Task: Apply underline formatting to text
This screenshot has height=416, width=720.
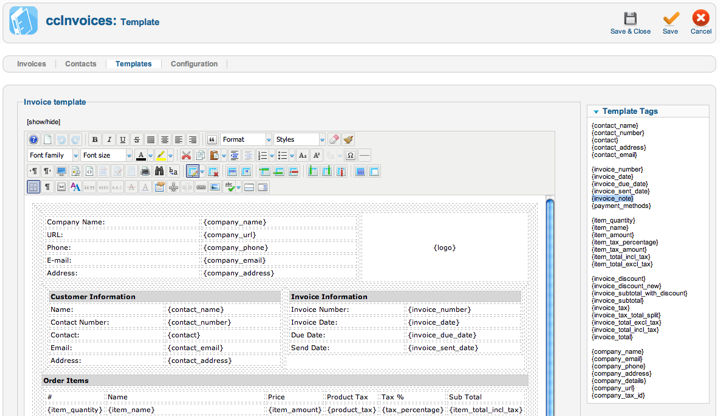Action: [123, 140]
